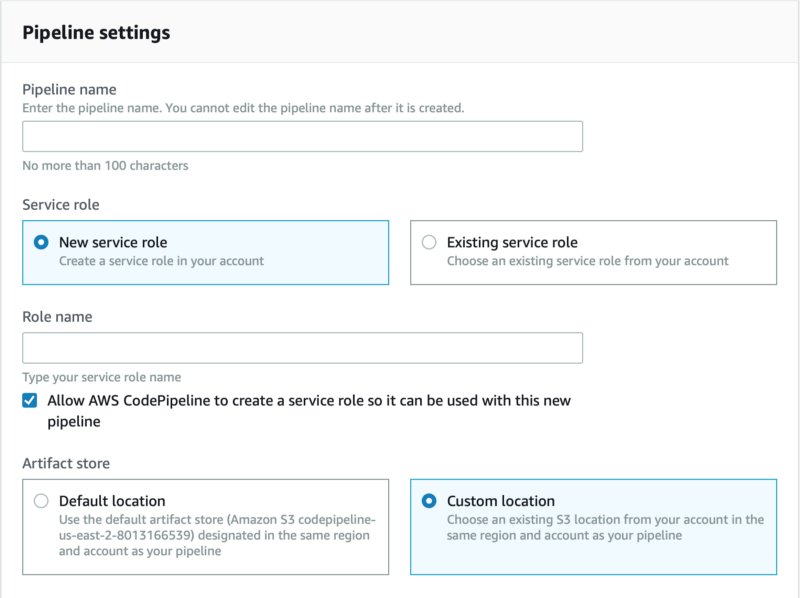Click the 'Artifact store' section label
The image size is (800, 598).
click(x=66, y=463)
